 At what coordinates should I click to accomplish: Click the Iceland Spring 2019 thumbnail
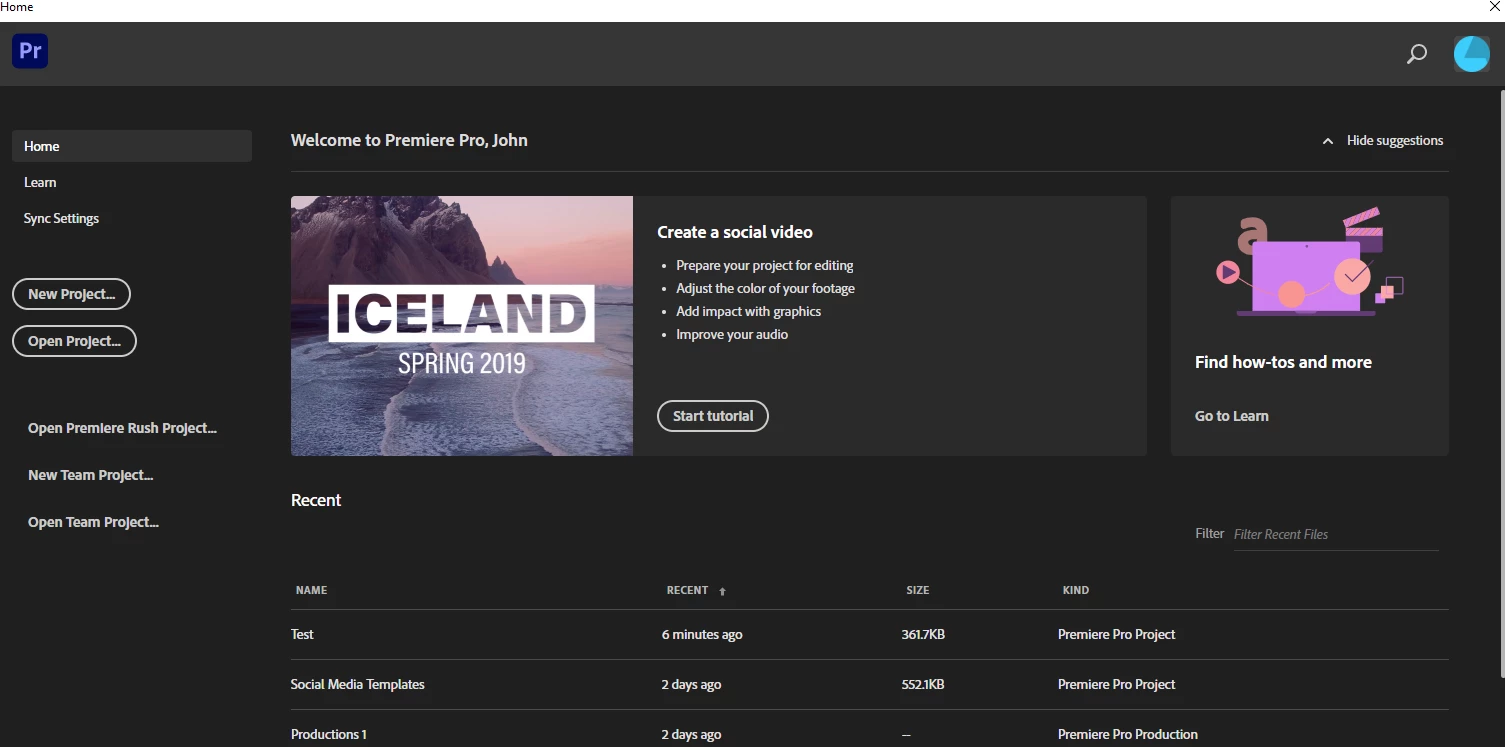coord(462,326)
